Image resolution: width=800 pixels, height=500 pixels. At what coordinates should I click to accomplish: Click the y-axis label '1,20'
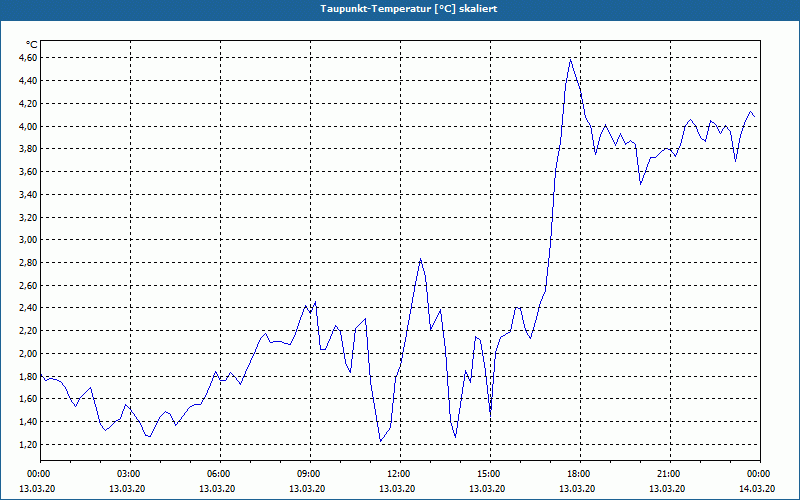point(29,444)
